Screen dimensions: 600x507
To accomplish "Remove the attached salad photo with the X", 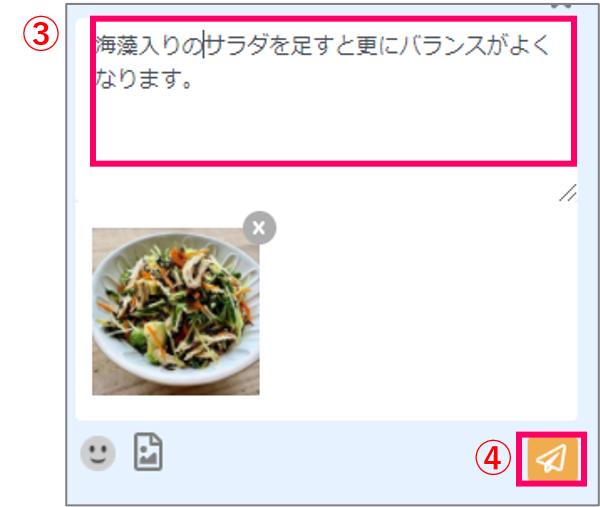I will tap(259, 228).
